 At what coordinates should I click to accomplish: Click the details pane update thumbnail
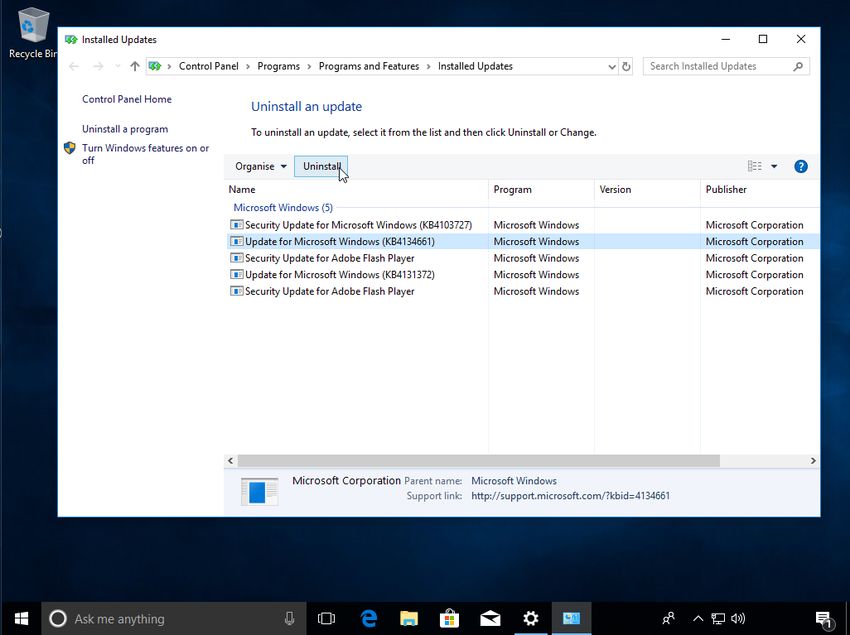(260, 491)
